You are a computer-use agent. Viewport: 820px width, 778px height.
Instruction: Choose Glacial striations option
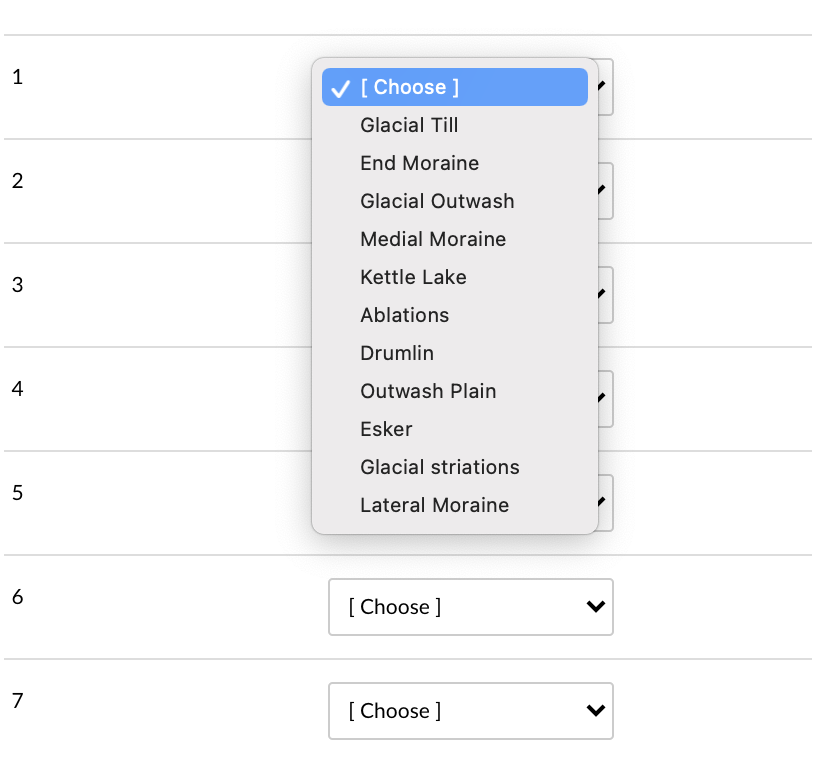[x=440, y=467]
